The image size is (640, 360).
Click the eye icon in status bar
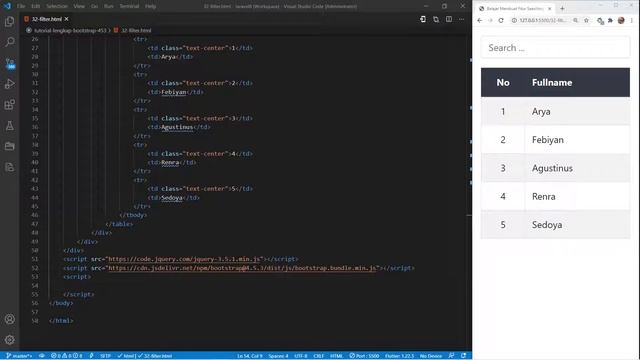[42, 356]
